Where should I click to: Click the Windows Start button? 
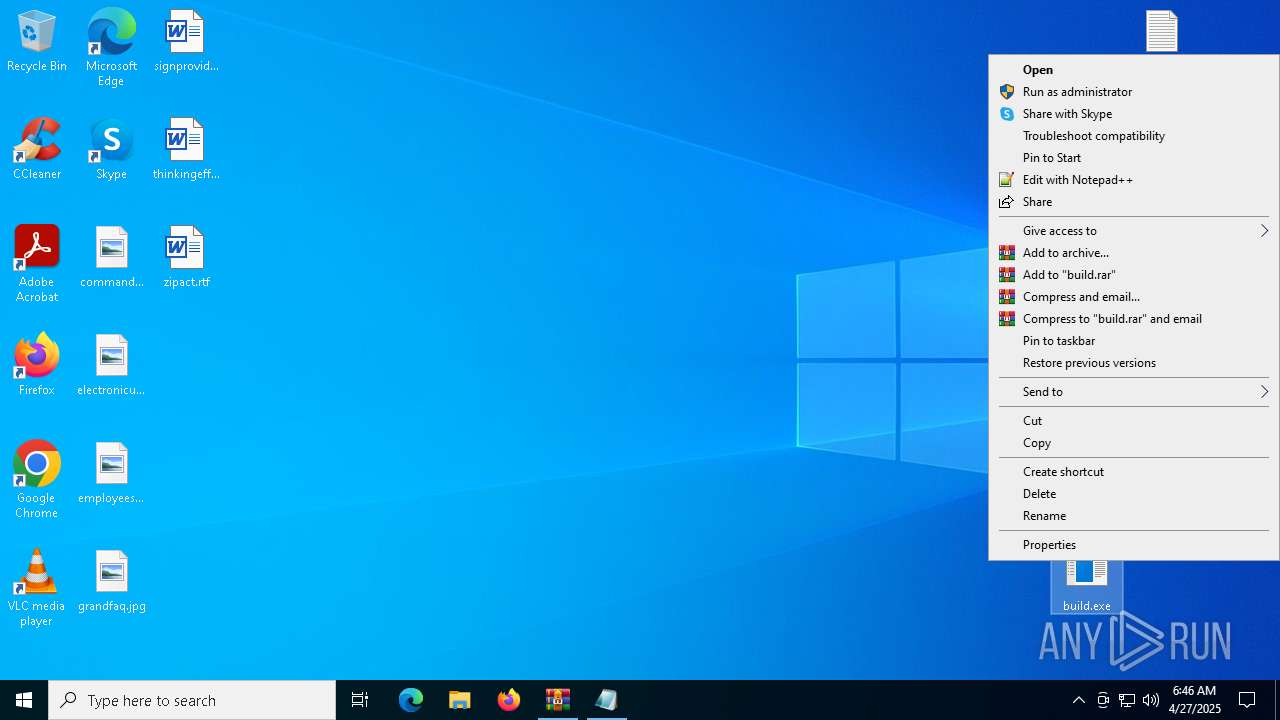coord(24,700)
